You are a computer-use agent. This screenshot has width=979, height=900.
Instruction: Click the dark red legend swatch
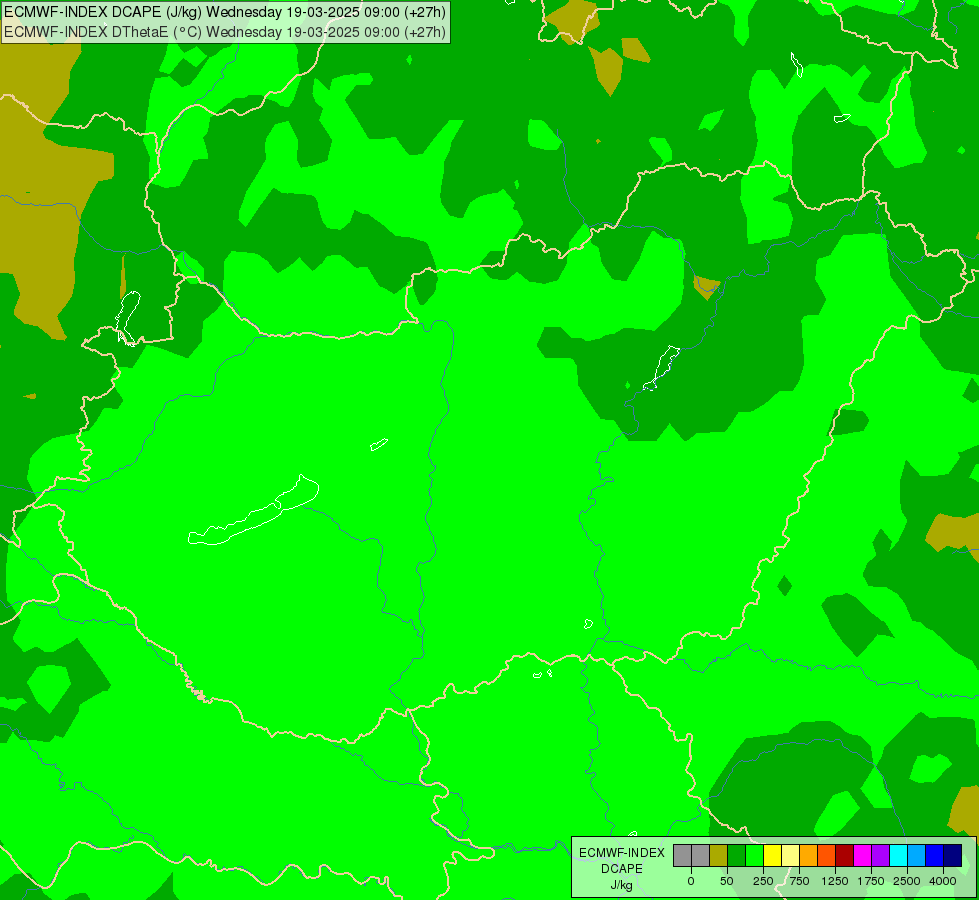click(845, 856)
